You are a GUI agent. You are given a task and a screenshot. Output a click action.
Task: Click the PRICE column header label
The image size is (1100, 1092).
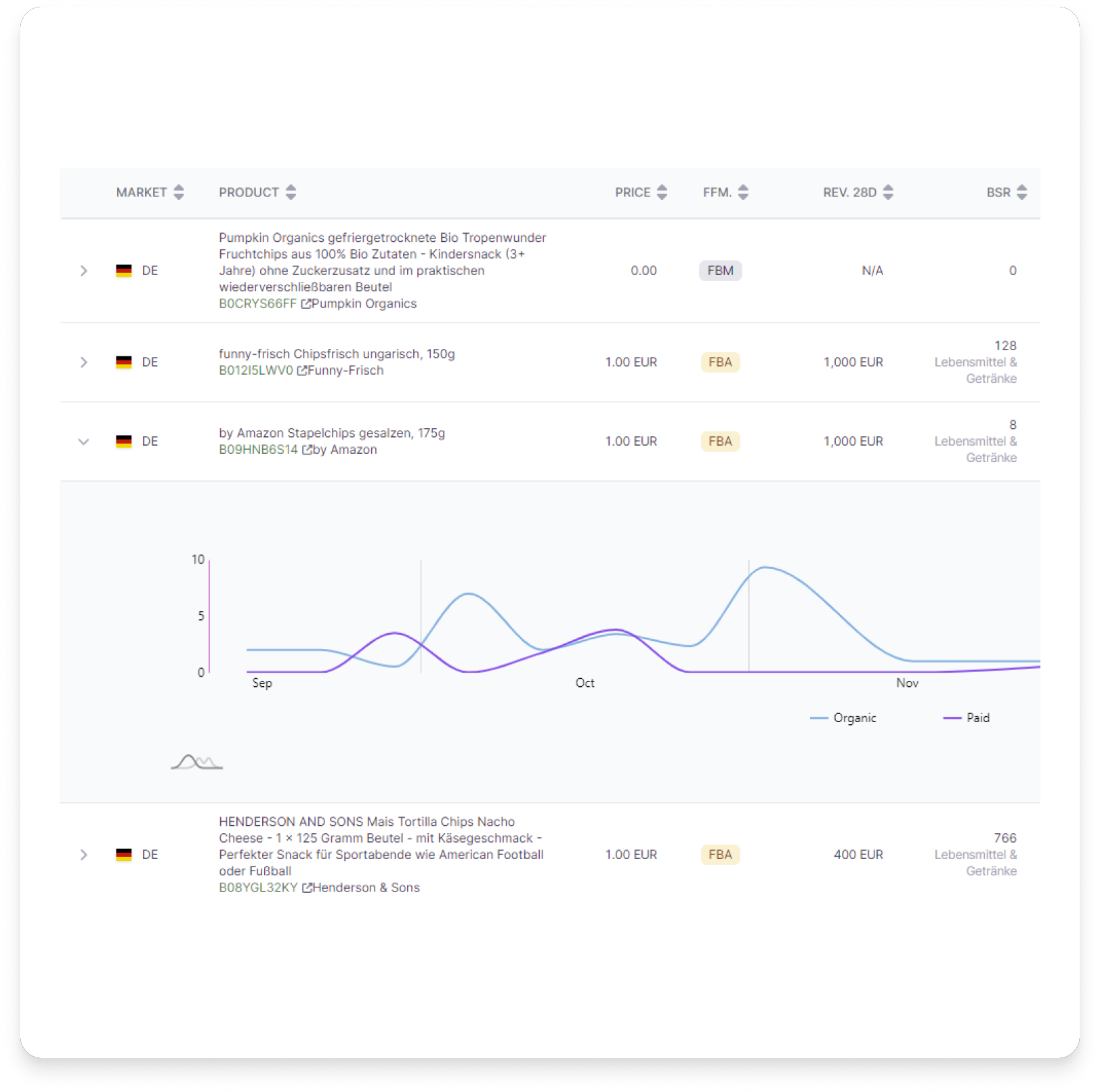pyautogui.click(x=633, y=192)
